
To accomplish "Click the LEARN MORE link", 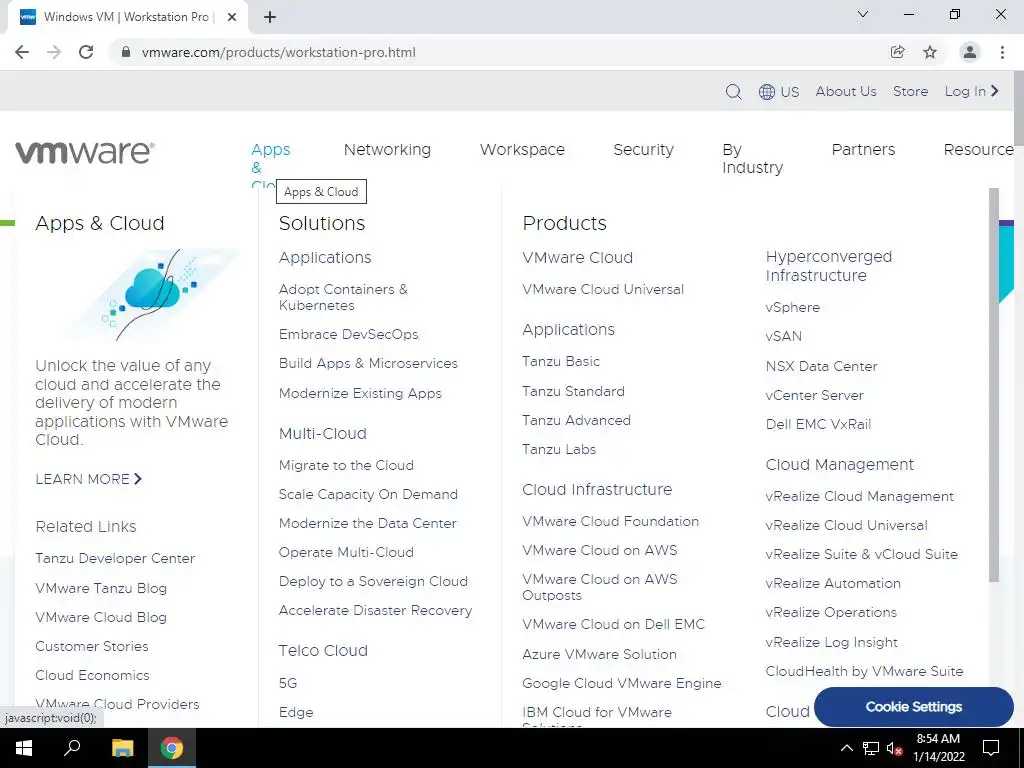I will coord(88,479).
